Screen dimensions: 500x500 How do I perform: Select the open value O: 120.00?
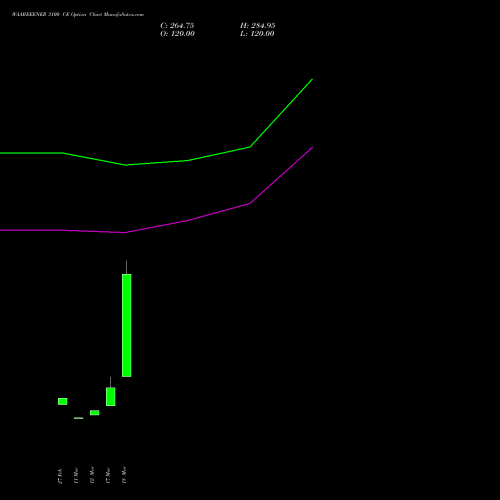177,34
